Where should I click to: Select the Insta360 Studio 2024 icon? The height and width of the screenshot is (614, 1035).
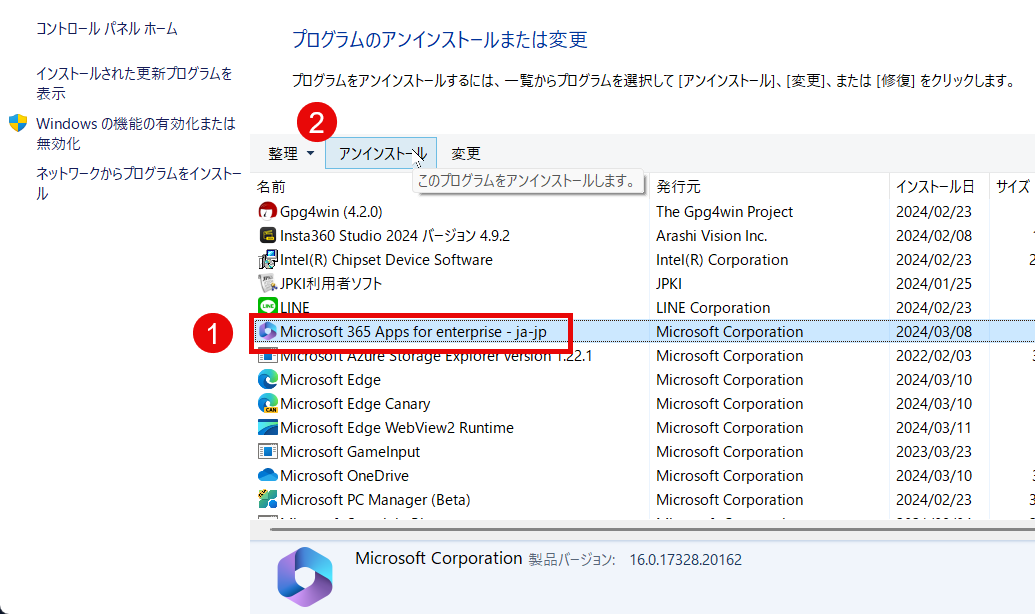267,235
